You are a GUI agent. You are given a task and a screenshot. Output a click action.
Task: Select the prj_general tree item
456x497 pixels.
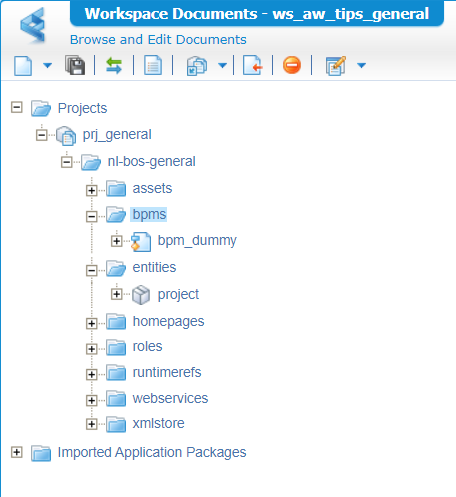point(117,135)
